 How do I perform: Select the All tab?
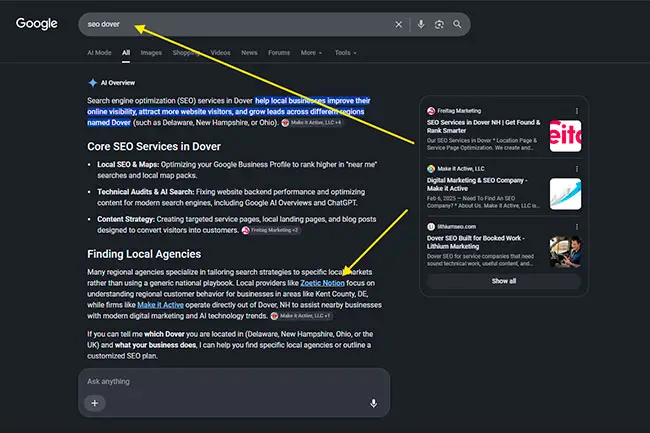click(x=126, y=53)
